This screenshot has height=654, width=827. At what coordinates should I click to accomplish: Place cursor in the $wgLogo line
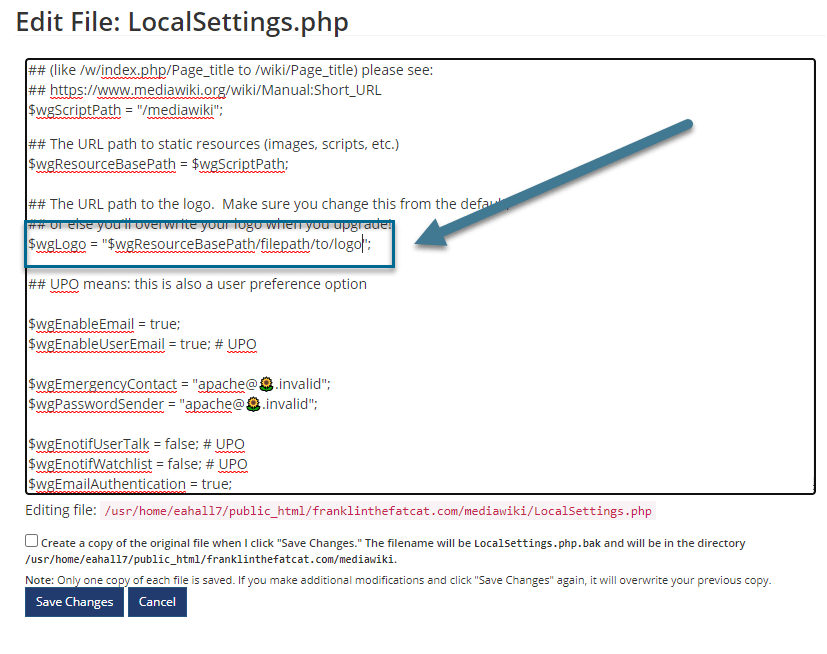pyautogui.click(x=200, y=244)
